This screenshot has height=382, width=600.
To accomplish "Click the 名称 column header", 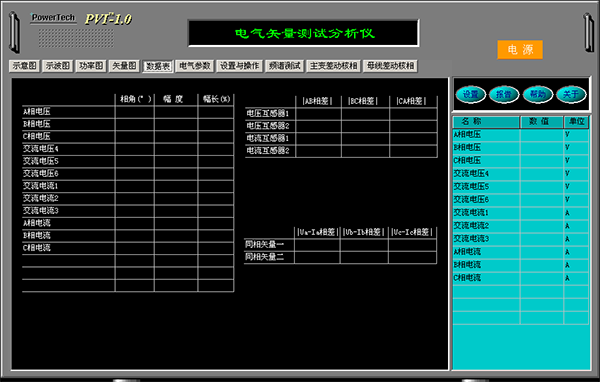I will click(x=486, y=122).
